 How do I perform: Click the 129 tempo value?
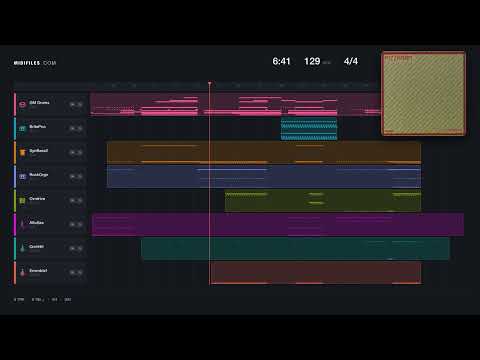pyautogui.click(x=312, y=61)
